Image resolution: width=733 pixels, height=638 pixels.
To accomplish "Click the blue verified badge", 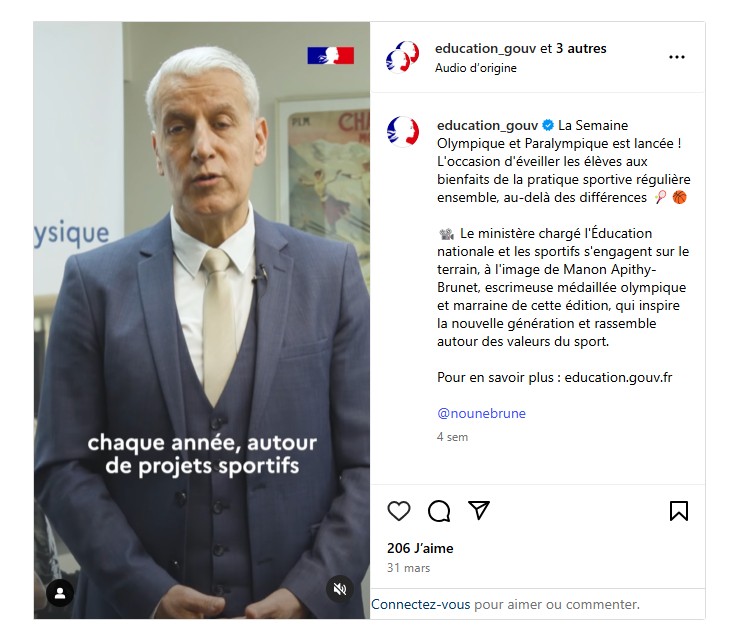I will click(548, 125).
